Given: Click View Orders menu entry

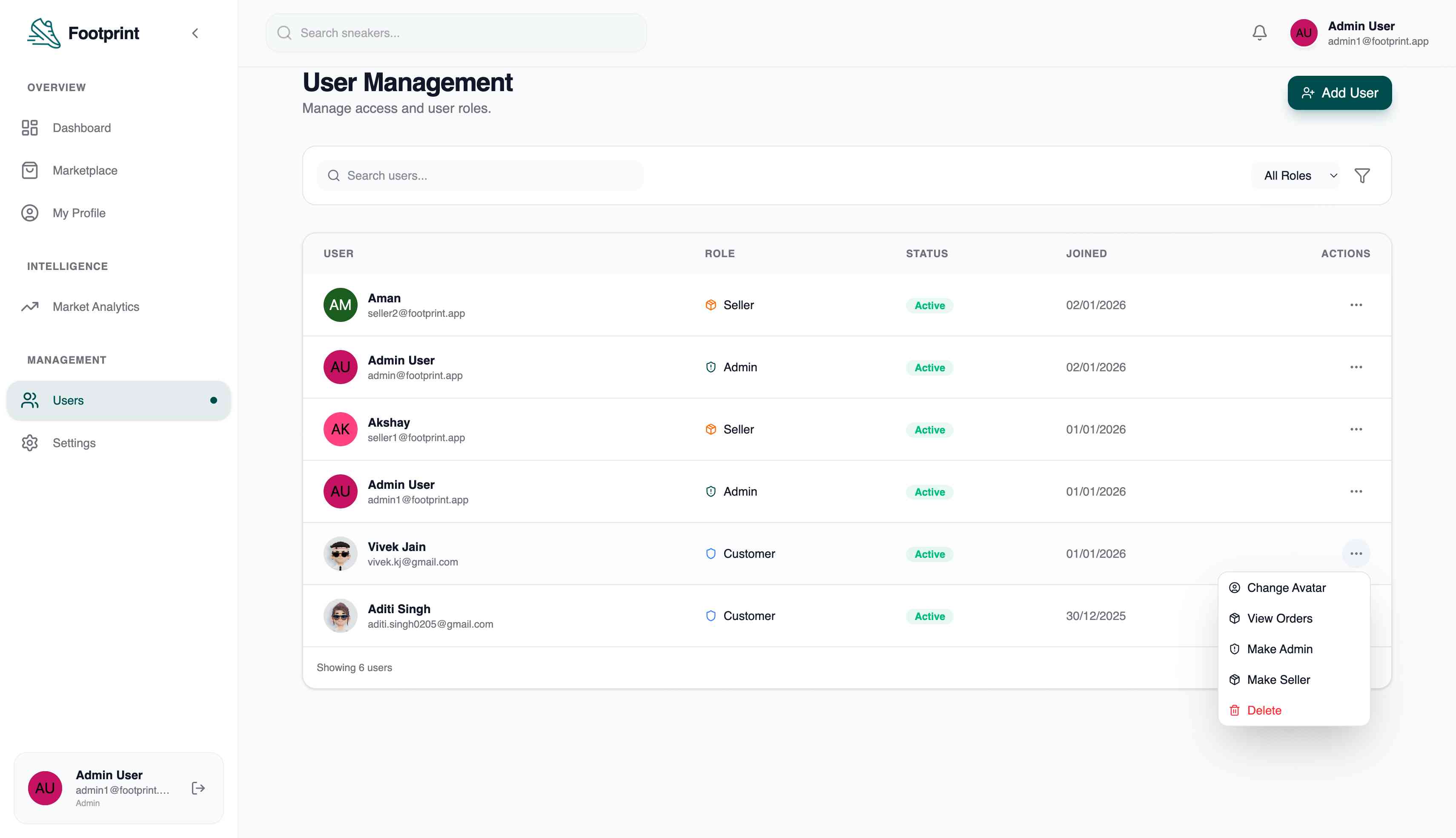Looking at the screenshot, I should pos(1279,618).
